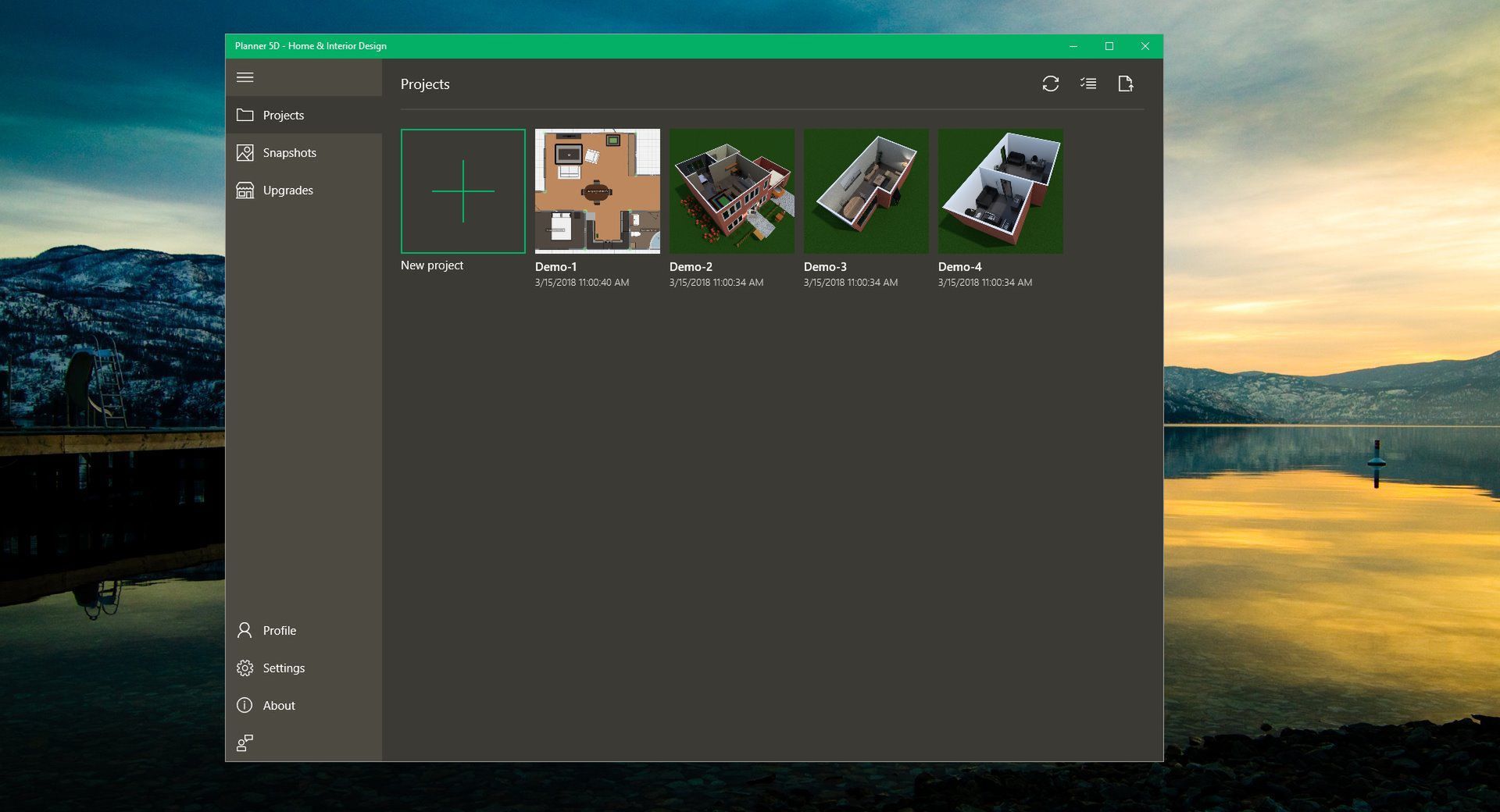The image size is (1500, 812).
Task: Click the feedback icon at sidebar bottom
Action: pyautogui.click(x=245, y=743)
